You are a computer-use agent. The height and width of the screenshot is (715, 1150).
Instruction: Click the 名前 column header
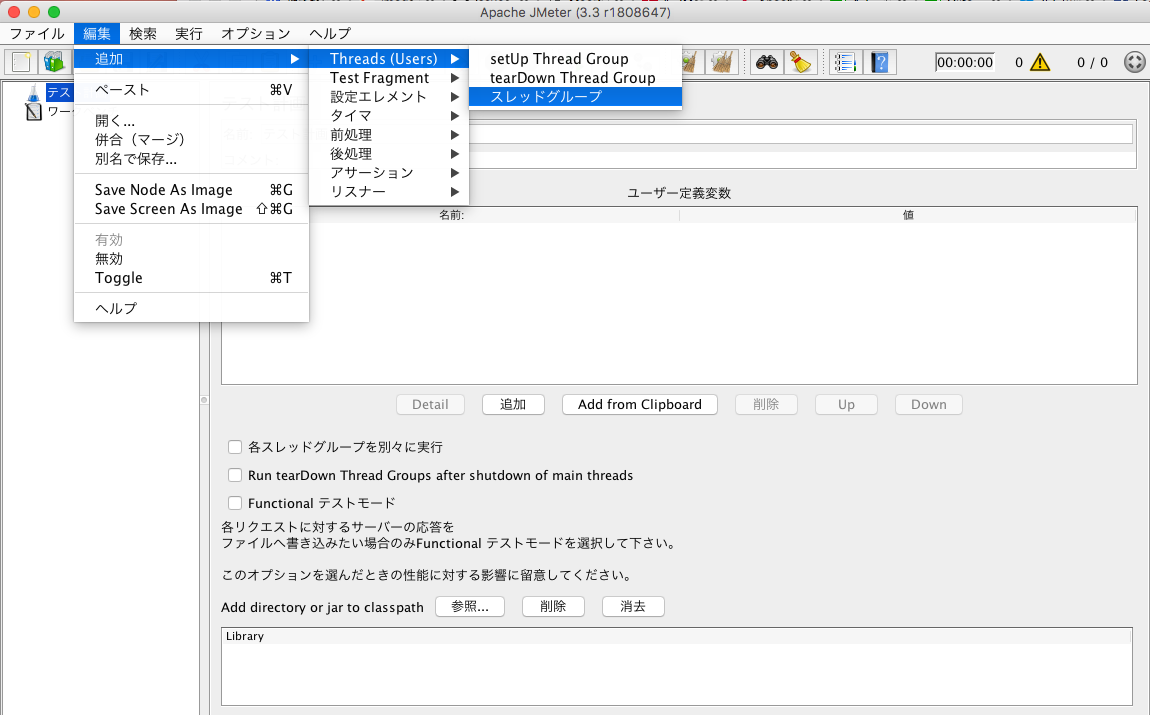pyautogui.click(x=451, y=215)
